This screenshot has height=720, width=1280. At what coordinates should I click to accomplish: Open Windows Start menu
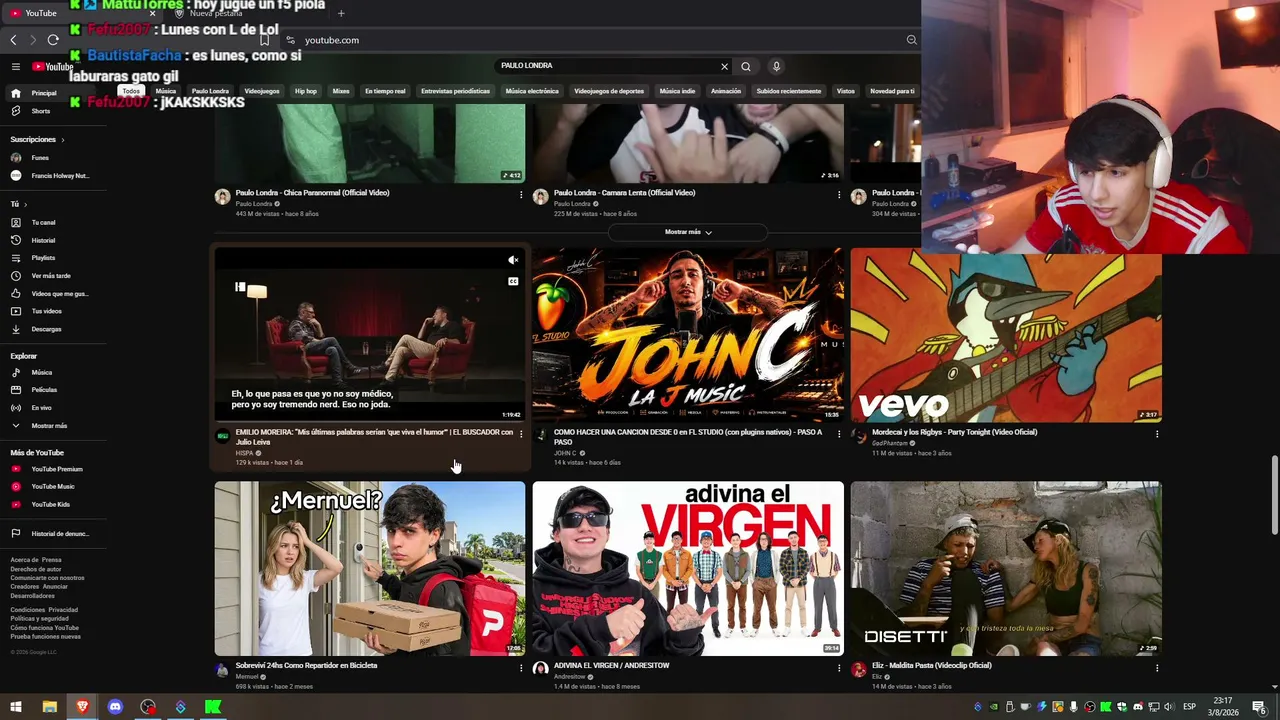(x=16, y=707)
